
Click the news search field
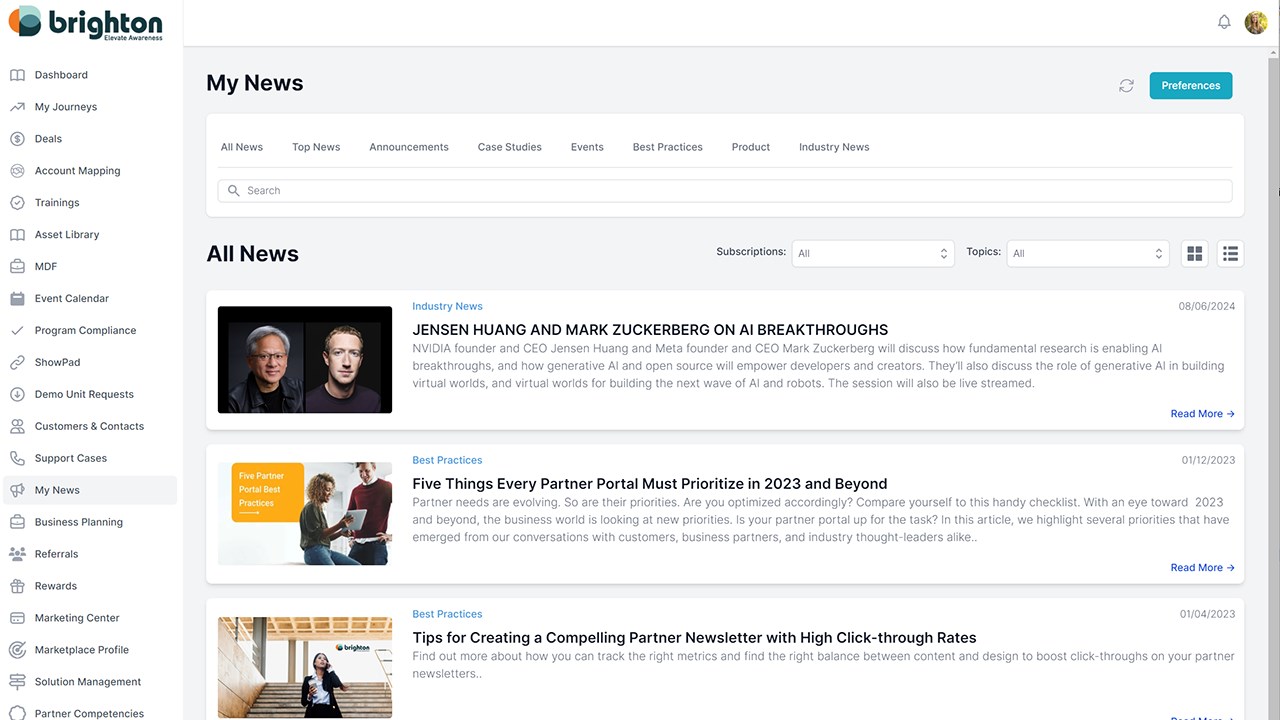[x=725, y=191]
